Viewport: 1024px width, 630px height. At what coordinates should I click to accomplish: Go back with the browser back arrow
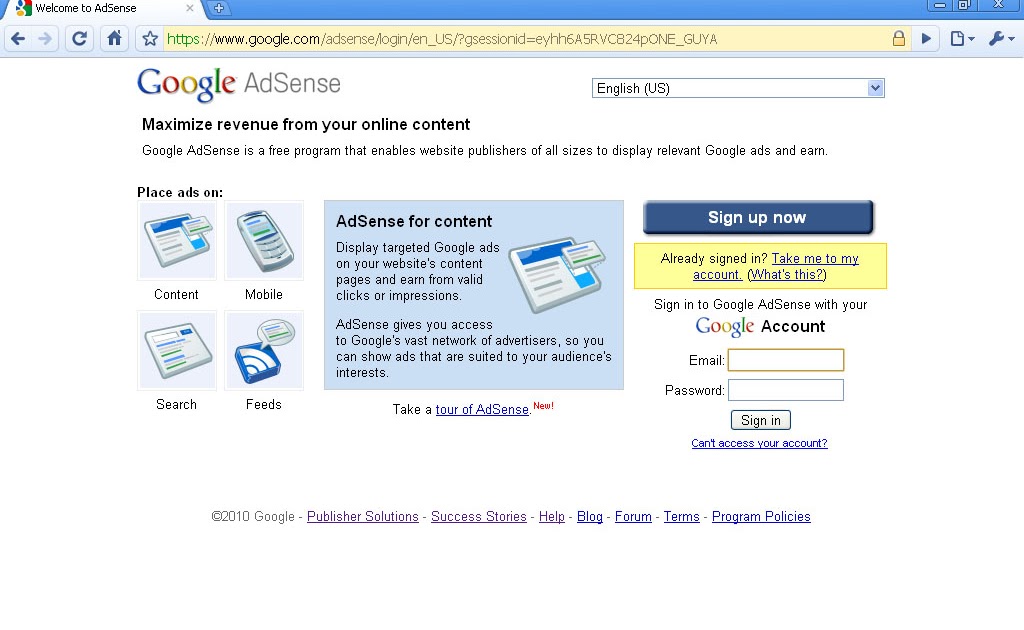point(18,39)
